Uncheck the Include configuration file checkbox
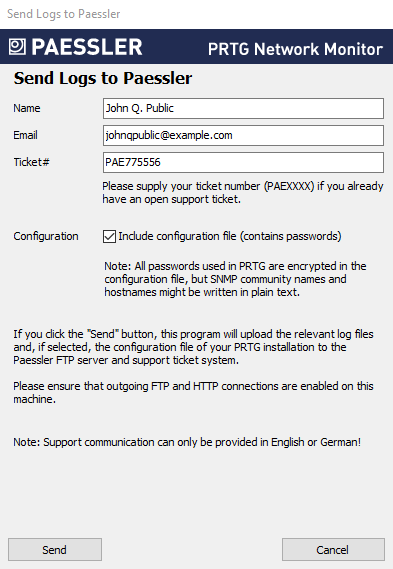393x569 pixels. 109,236
